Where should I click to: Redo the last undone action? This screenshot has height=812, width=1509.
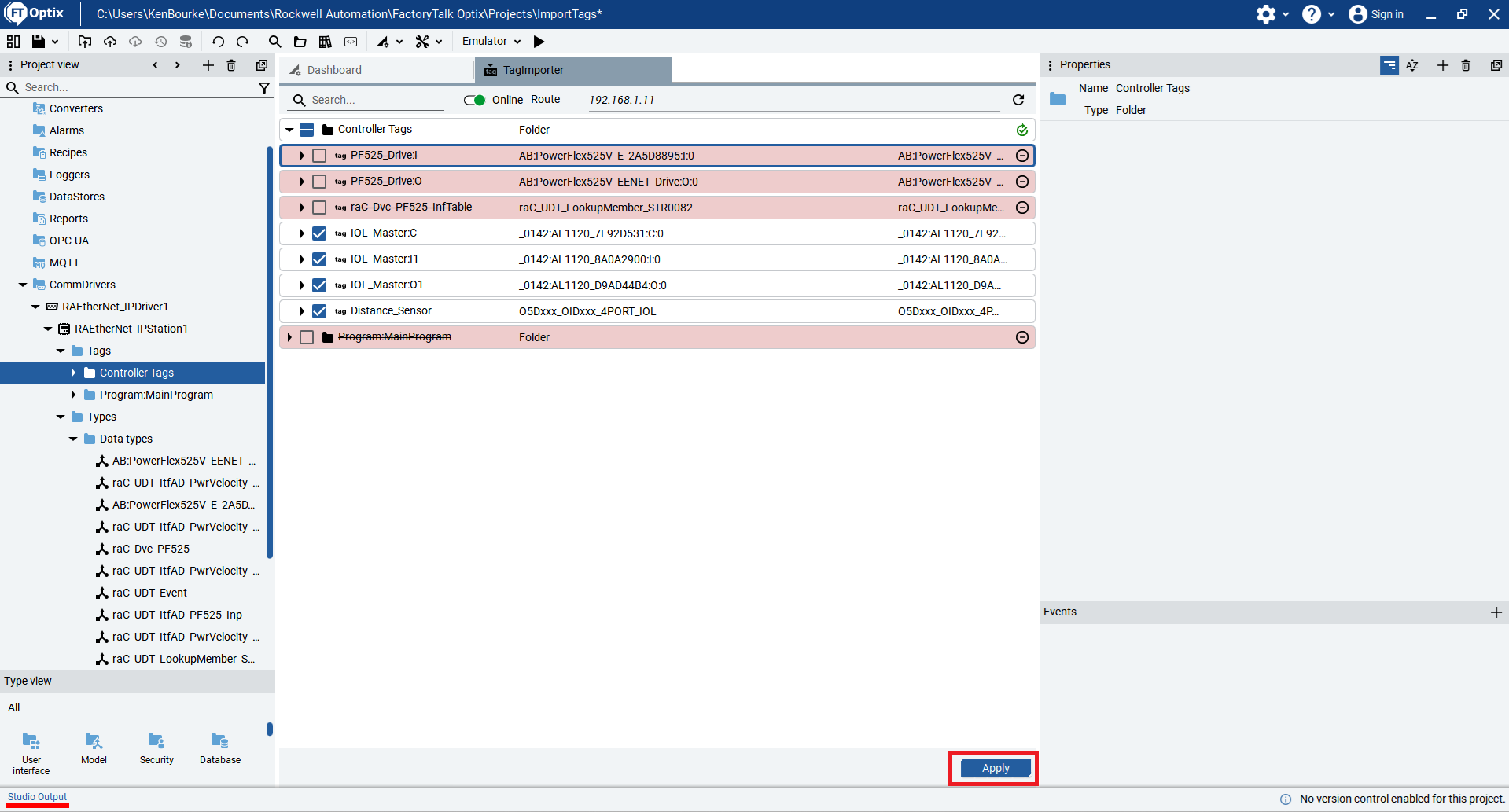tap(243, 42)
